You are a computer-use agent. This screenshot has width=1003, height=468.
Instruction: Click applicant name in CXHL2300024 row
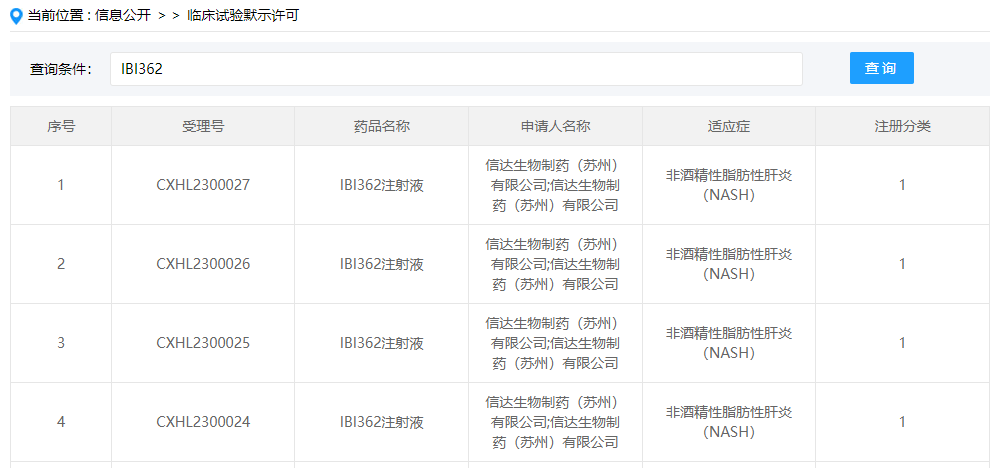(x=555, y=422)
